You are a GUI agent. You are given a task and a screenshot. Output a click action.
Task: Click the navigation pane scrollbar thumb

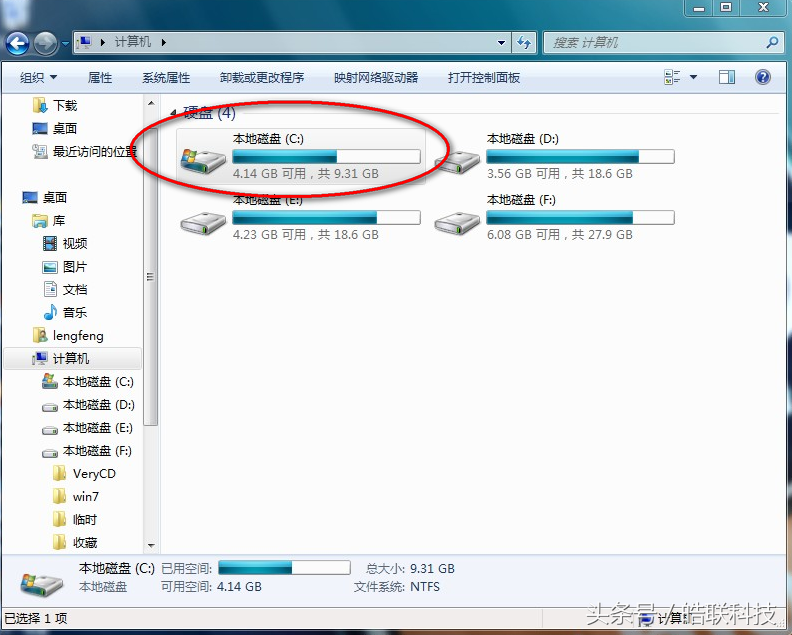click(150, 276)
